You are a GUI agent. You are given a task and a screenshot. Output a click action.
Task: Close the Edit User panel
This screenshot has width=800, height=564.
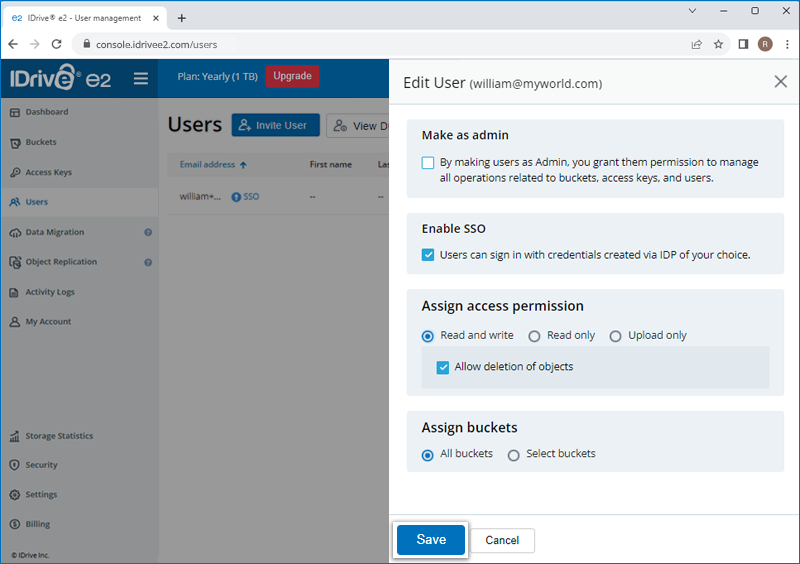coord(781,82)
